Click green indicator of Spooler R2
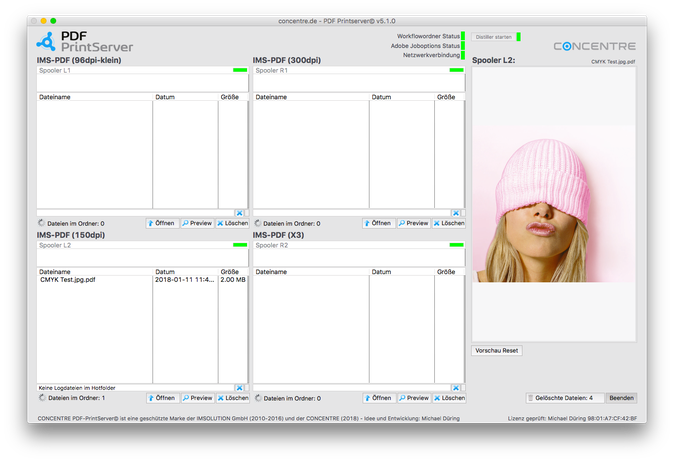This screenshot has width=674, height=462. (456, 245)
